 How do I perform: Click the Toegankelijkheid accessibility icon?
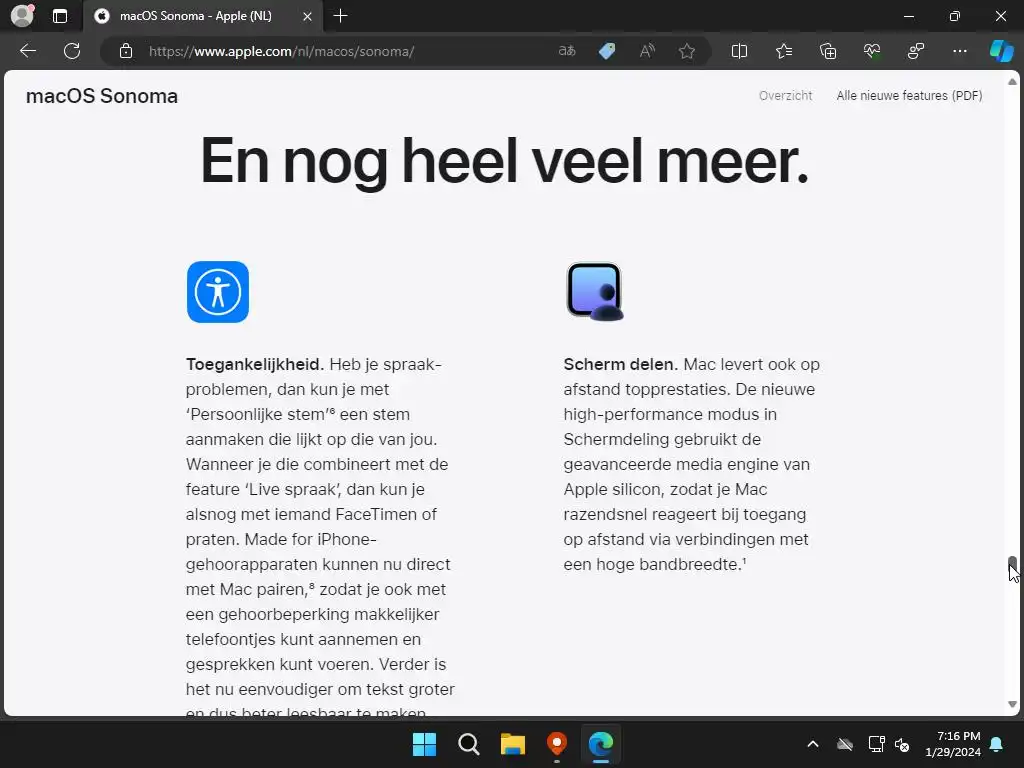[x=218, y=292]
